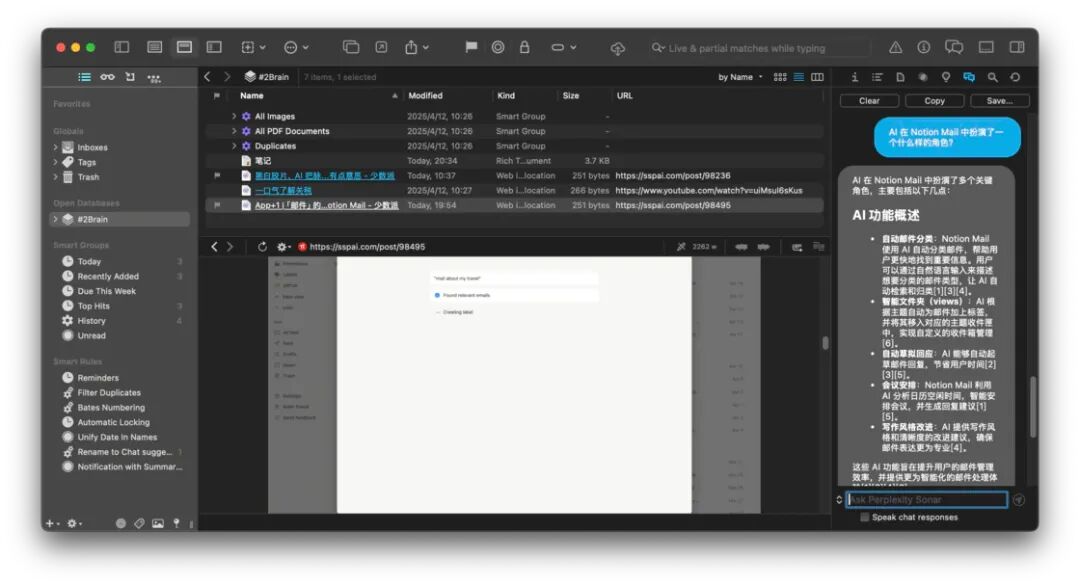Go back in the web preview
This screenshot has height=586, width=1080.
click(214, 247)
